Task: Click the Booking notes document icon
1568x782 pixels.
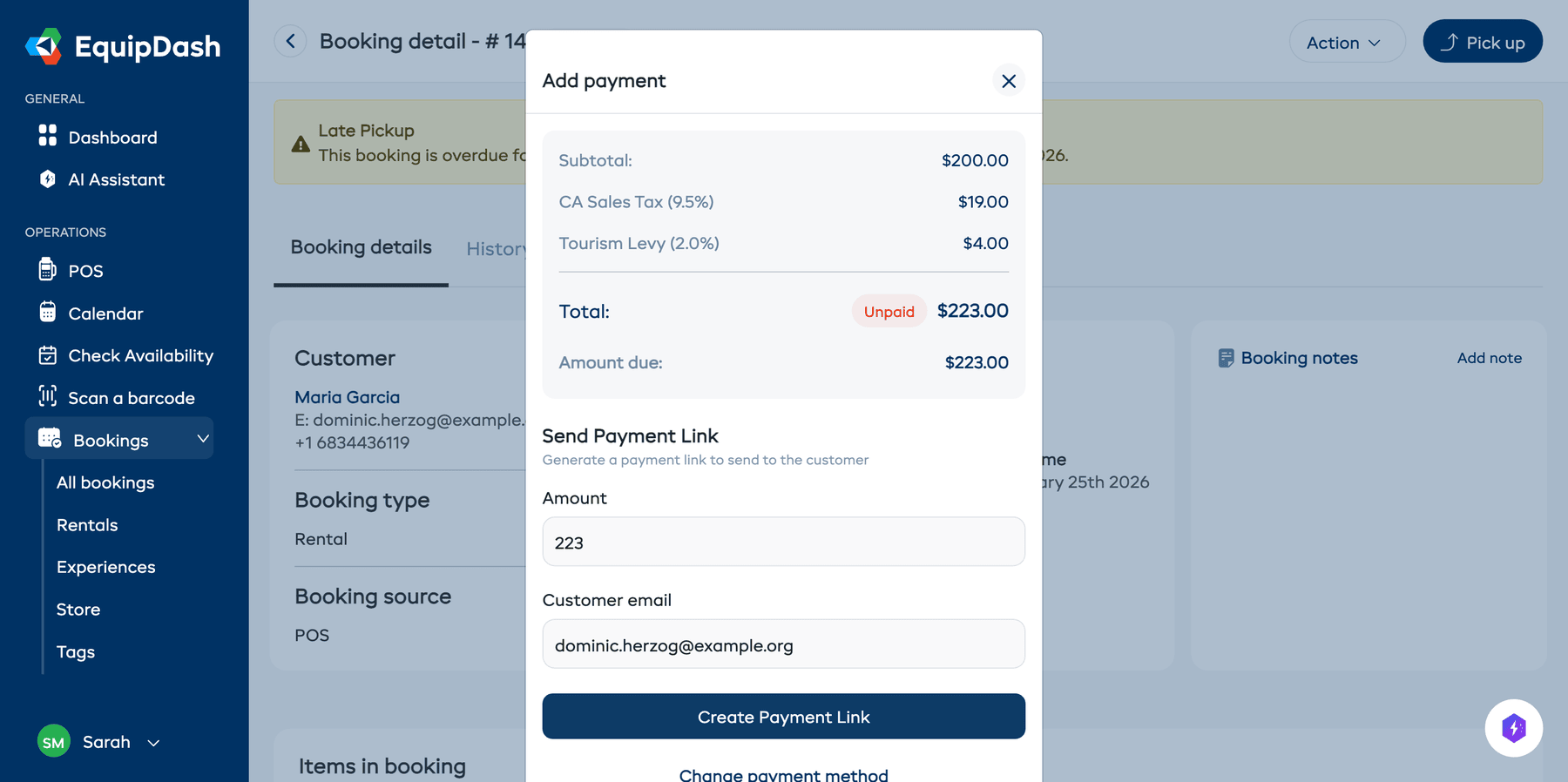Action: pyautogui.click(x=1226, y=358)
